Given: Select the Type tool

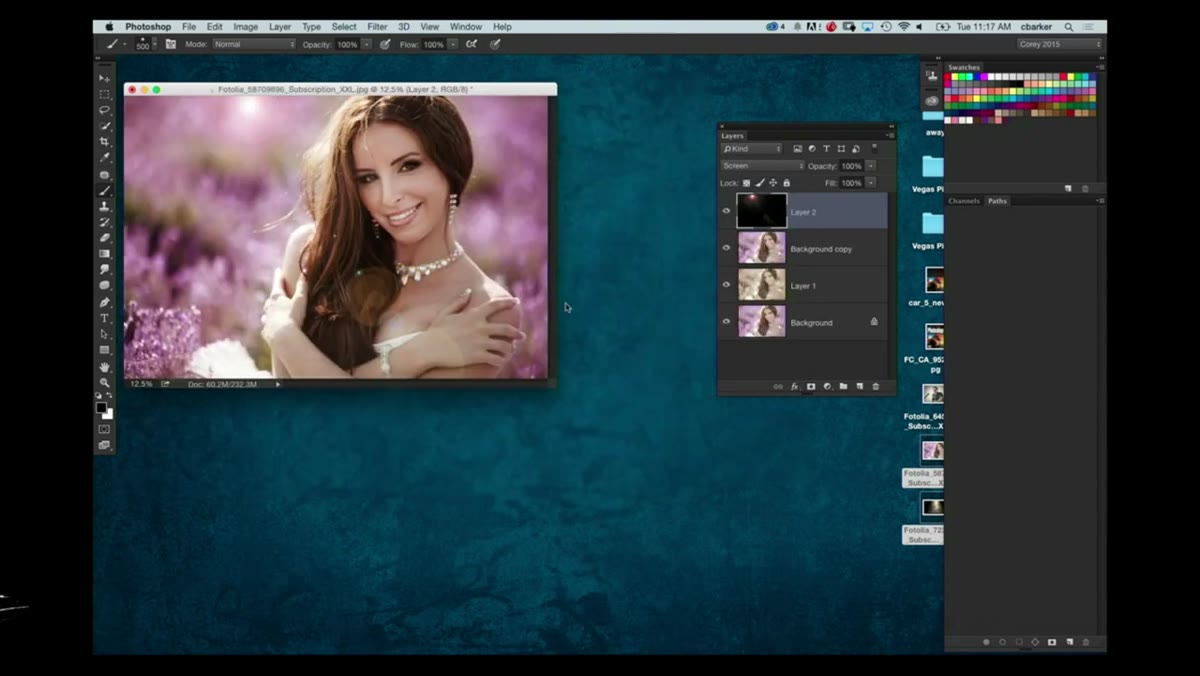Looking at the screenshot, I should [104, 318].
